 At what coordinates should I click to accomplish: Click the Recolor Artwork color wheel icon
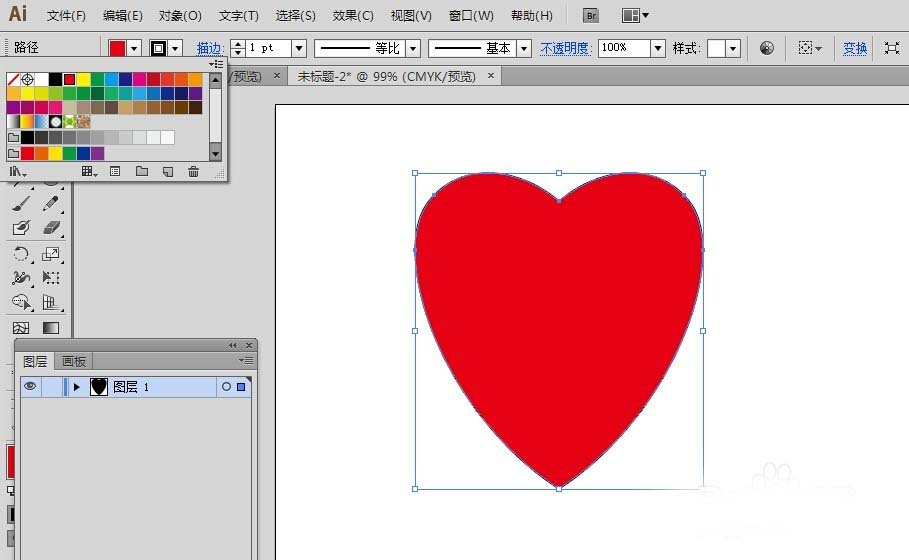click(767, 48)
